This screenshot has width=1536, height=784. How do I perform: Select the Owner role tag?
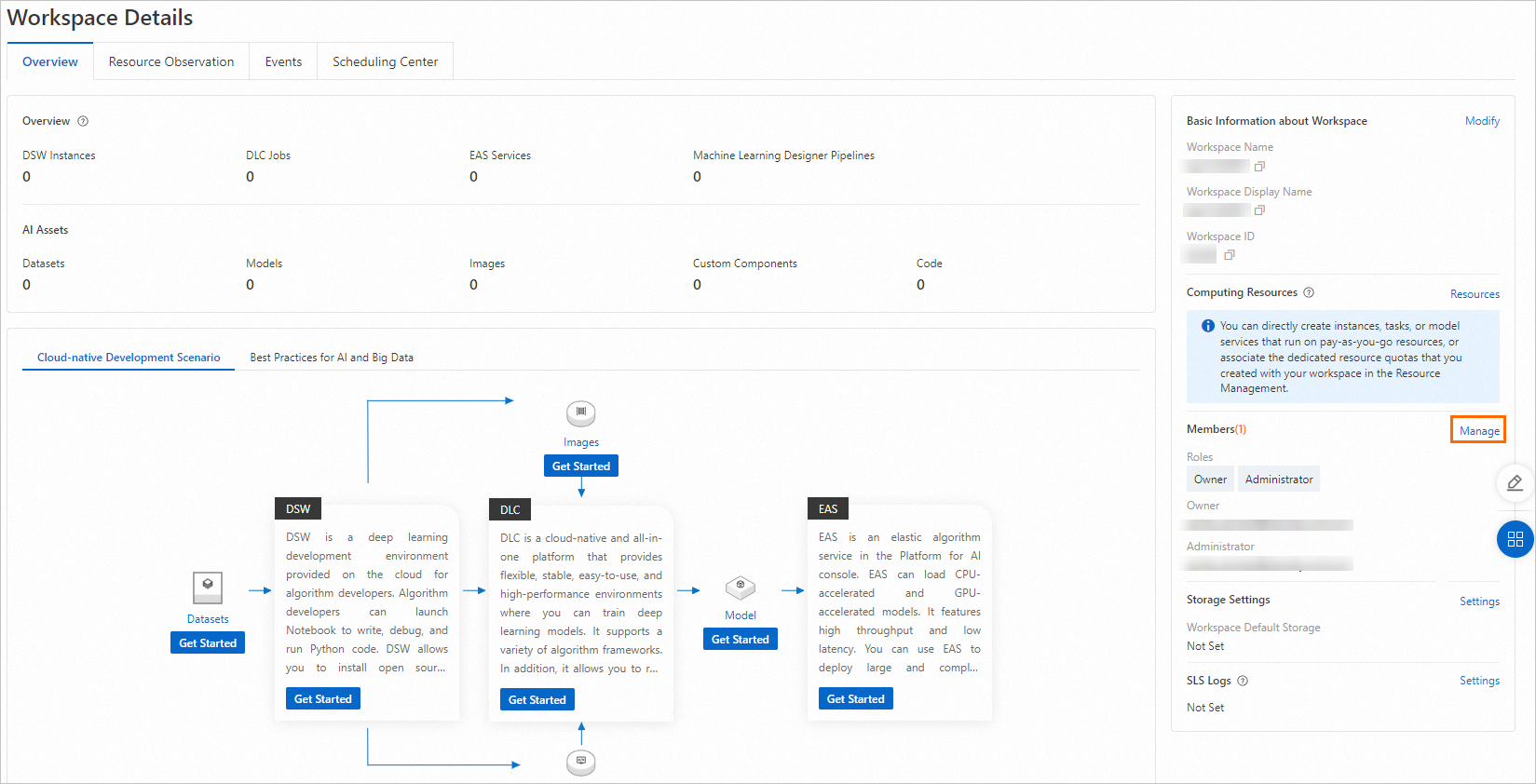point(1210,480)
